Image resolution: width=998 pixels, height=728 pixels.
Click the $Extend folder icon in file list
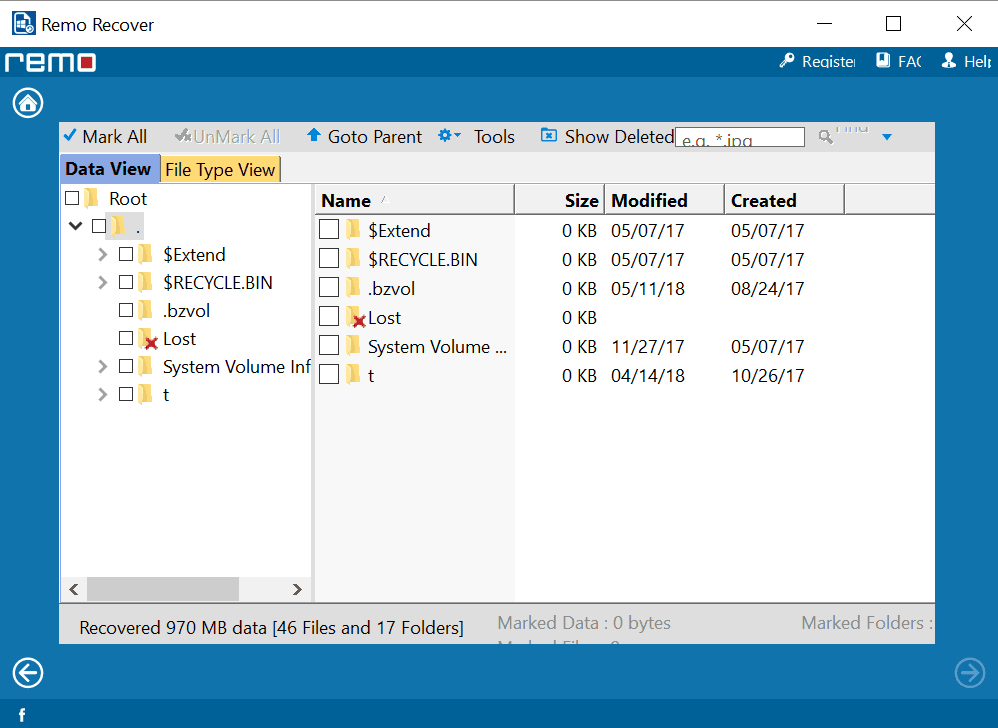(x=353, y=230)
